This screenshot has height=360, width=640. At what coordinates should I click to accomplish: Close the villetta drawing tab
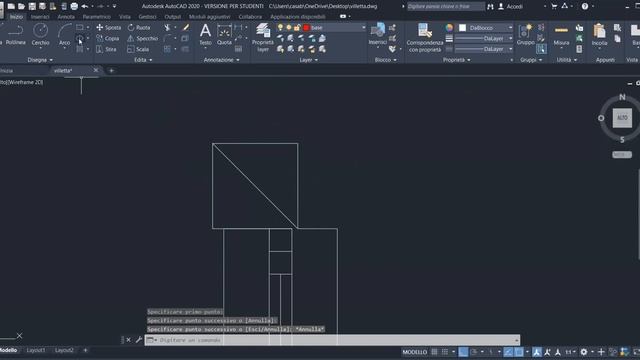[x=96, y=70]
